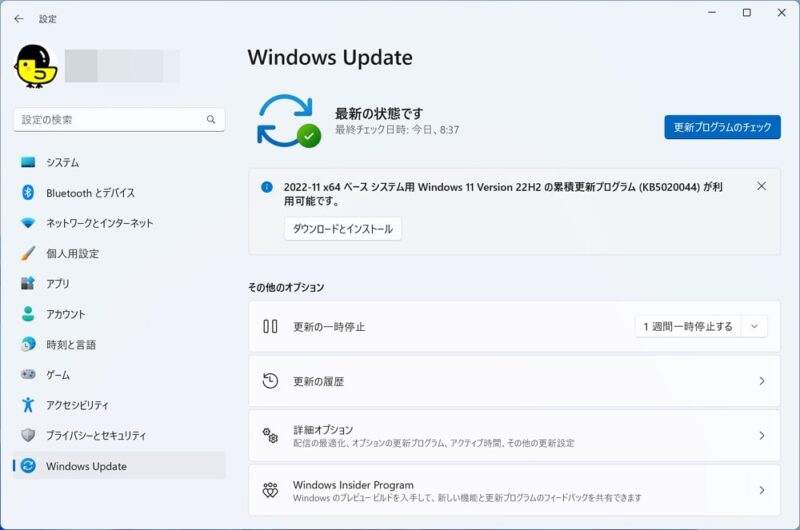This screenshot has height=530, width=800.
Task: Click the network Wi-Fi icon in sidebar
Action: tap(28, 223)
